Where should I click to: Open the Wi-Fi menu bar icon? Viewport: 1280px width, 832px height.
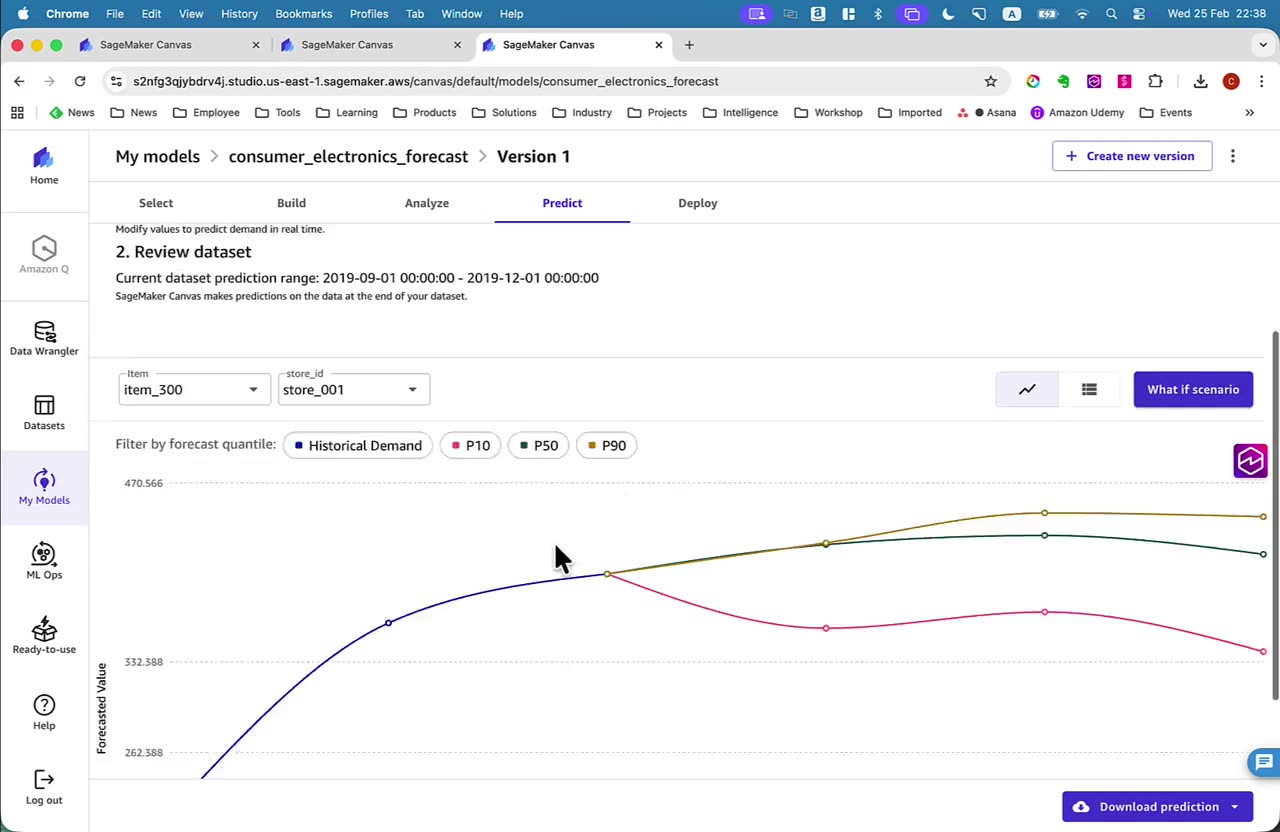(x=1082, y=14)
